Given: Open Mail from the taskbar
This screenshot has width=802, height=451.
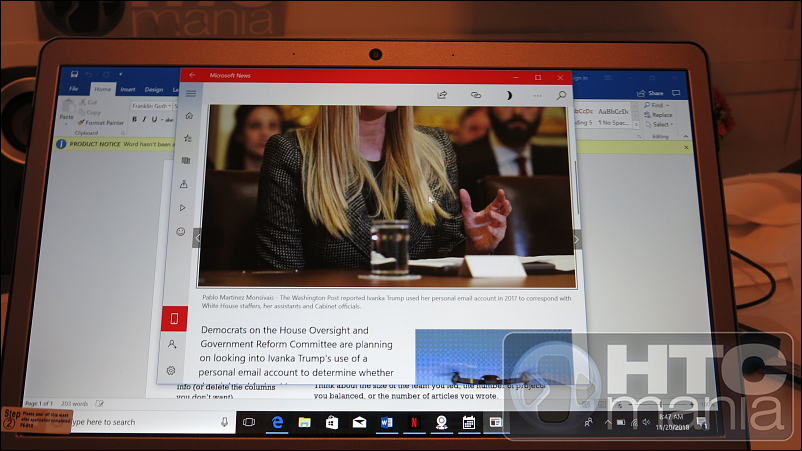Looking at the screenshot, I should click(359, 422).
